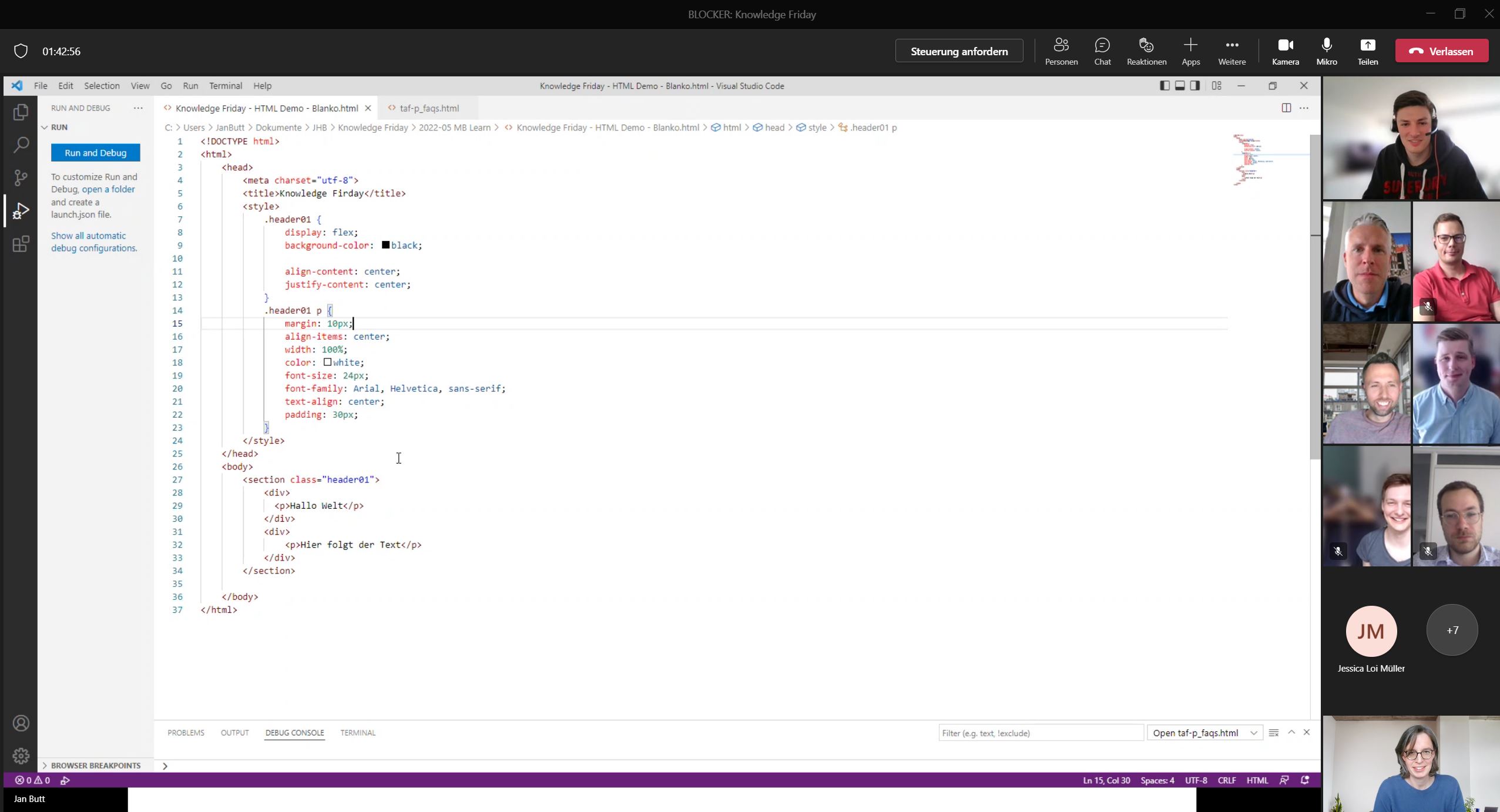
Task: Switch to the taf-p_faqs.html tab
Action: 429,108
